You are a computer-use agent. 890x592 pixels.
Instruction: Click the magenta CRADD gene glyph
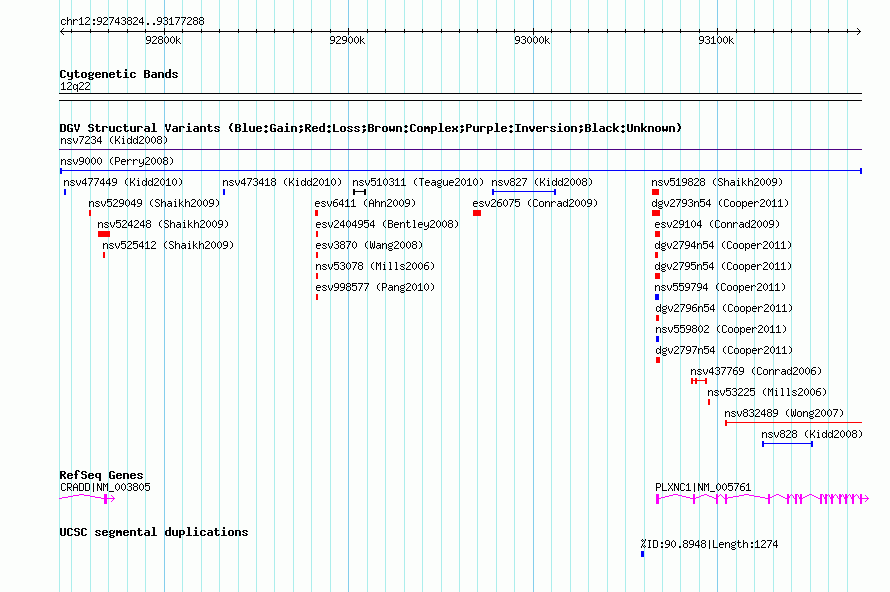[87, 498]
